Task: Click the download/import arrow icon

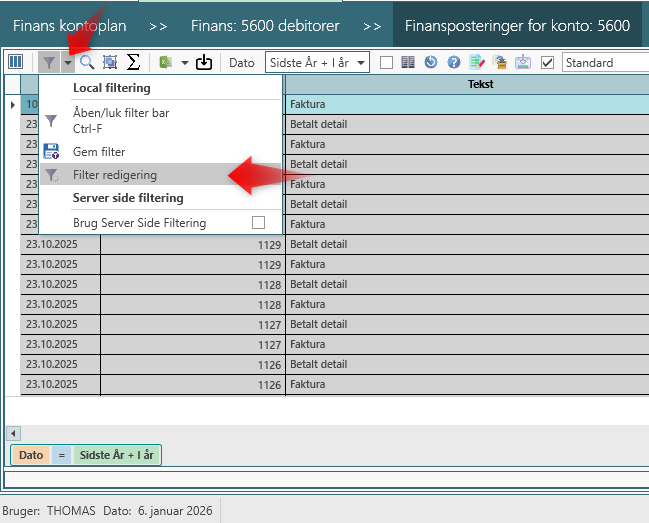Action: (x=204, y=62)
